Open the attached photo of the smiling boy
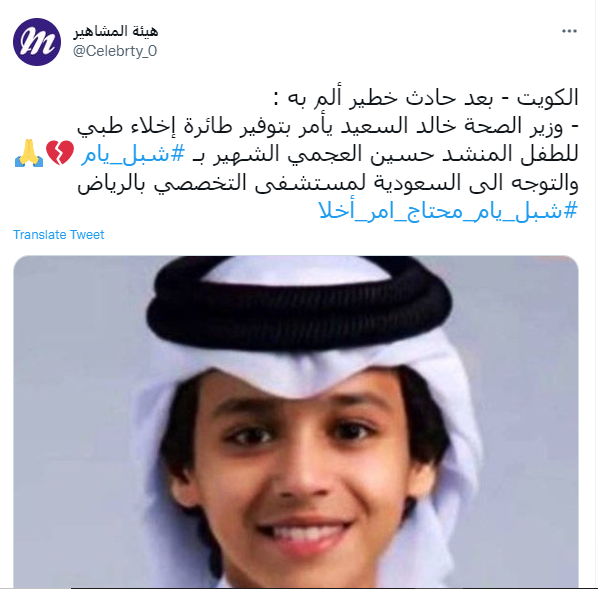The width and height of the screenshot is (598, 589). [296, 422]
